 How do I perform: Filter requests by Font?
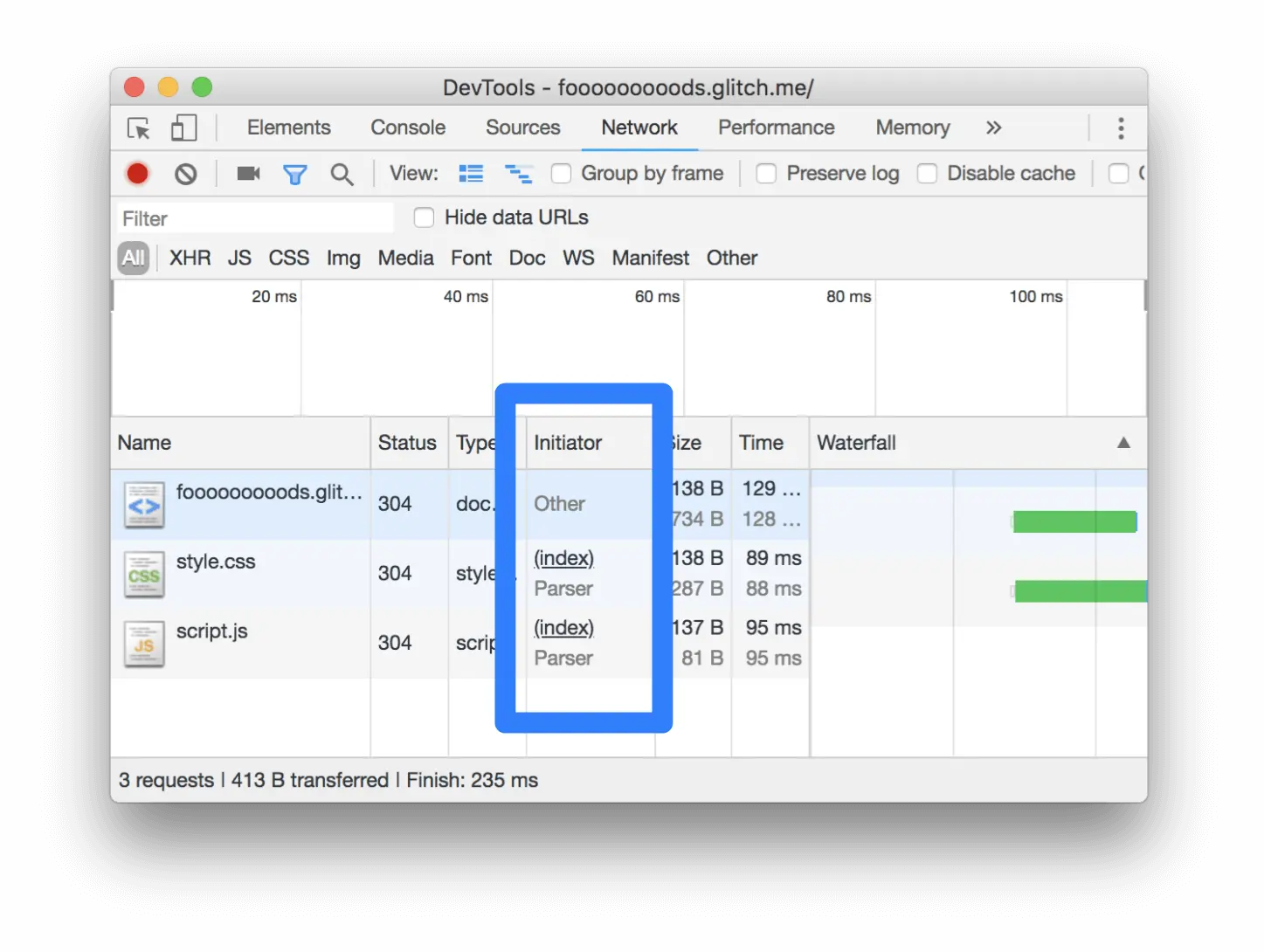pos(472,258)
